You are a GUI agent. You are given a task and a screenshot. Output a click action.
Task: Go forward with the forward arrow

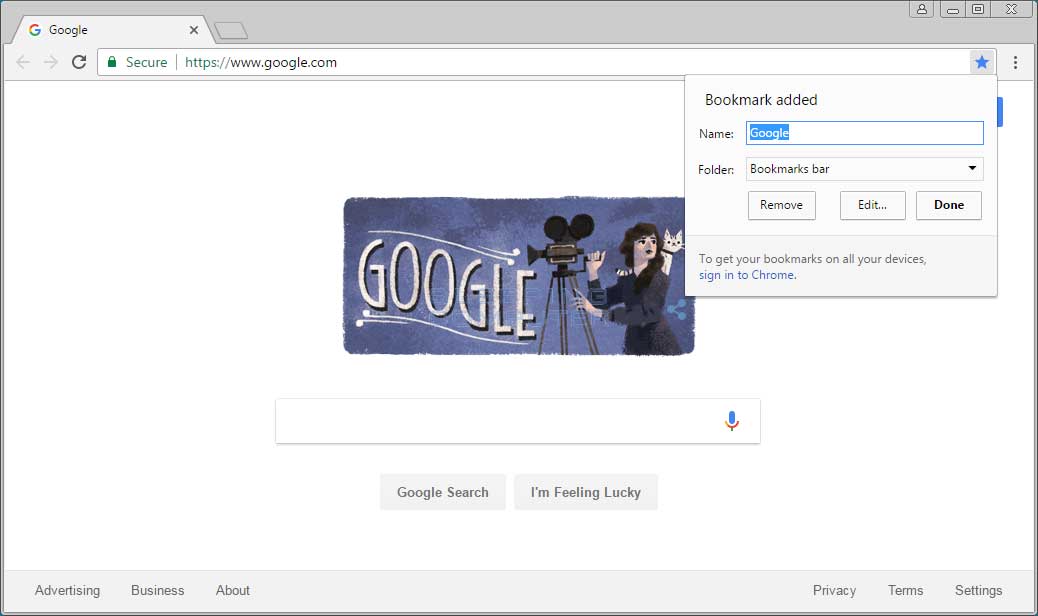click(x=50, y=62)
